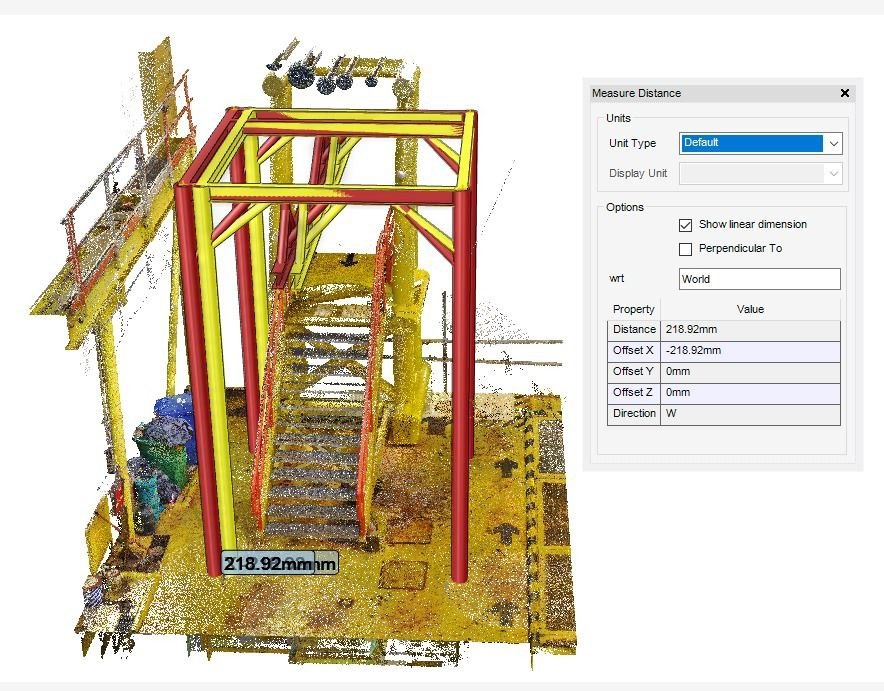Disable the Show linear dimension checkbox
884x691 pixels.
(x=686, y=225)
